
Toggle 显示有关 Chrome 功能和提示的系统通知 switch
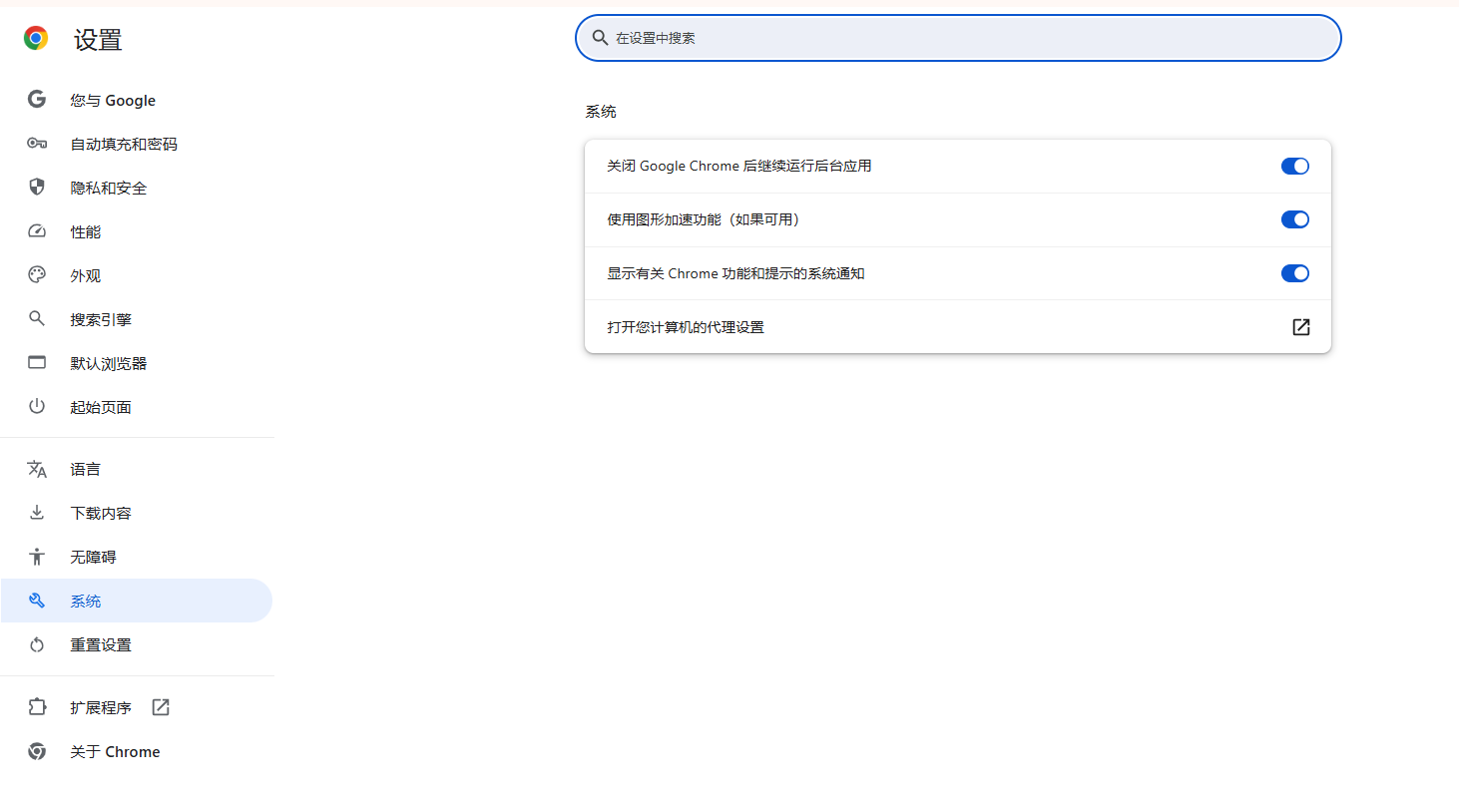(1295, 273)
